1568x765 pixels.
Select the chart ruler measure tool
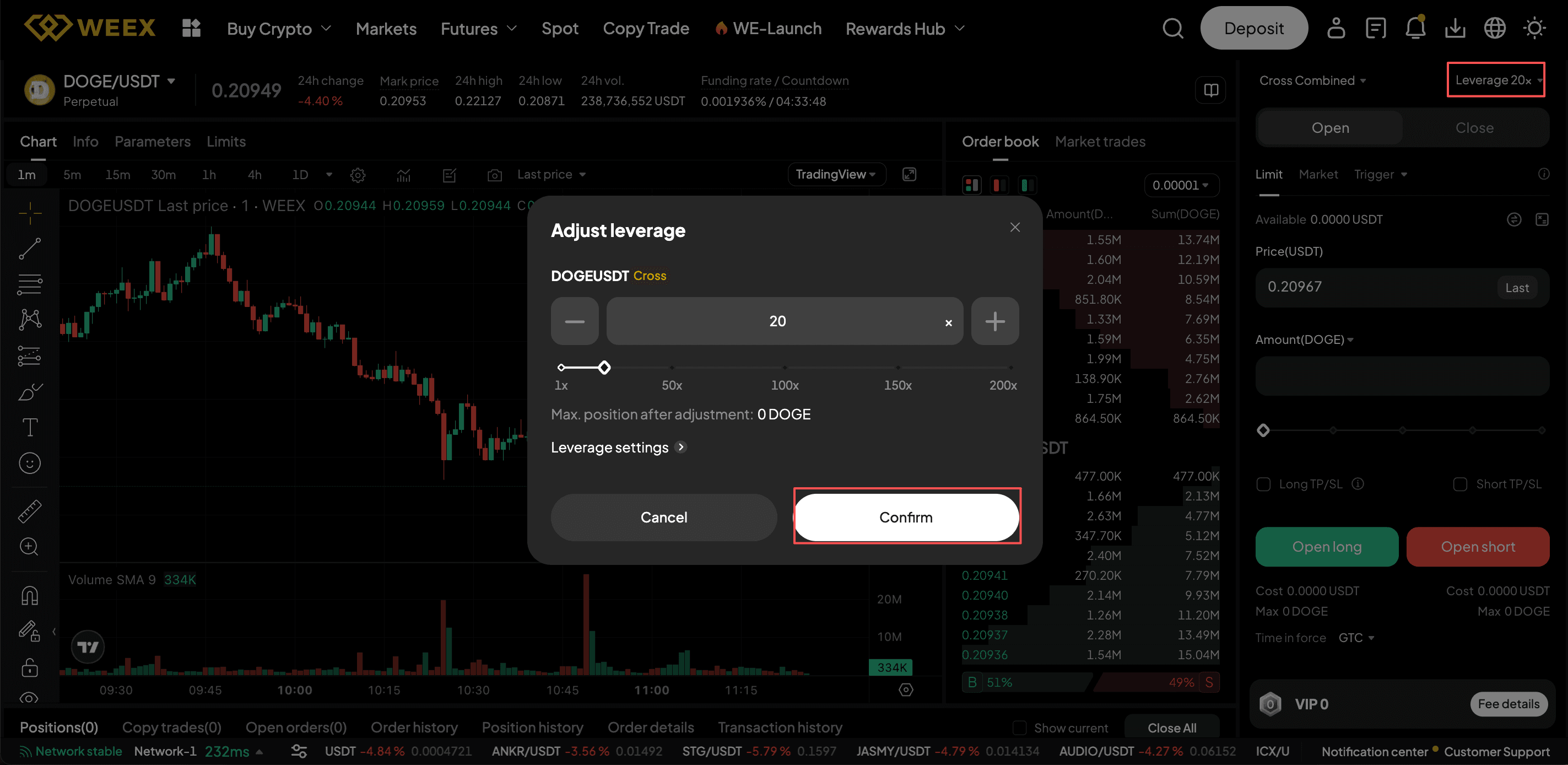point(30,511)
